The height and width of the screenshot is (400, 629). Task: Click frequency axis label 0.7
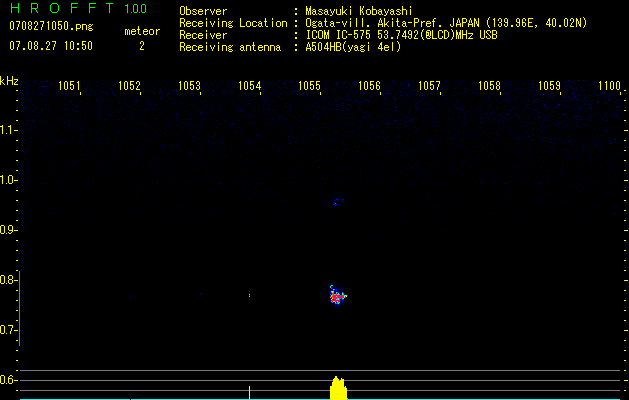point(8,330)
